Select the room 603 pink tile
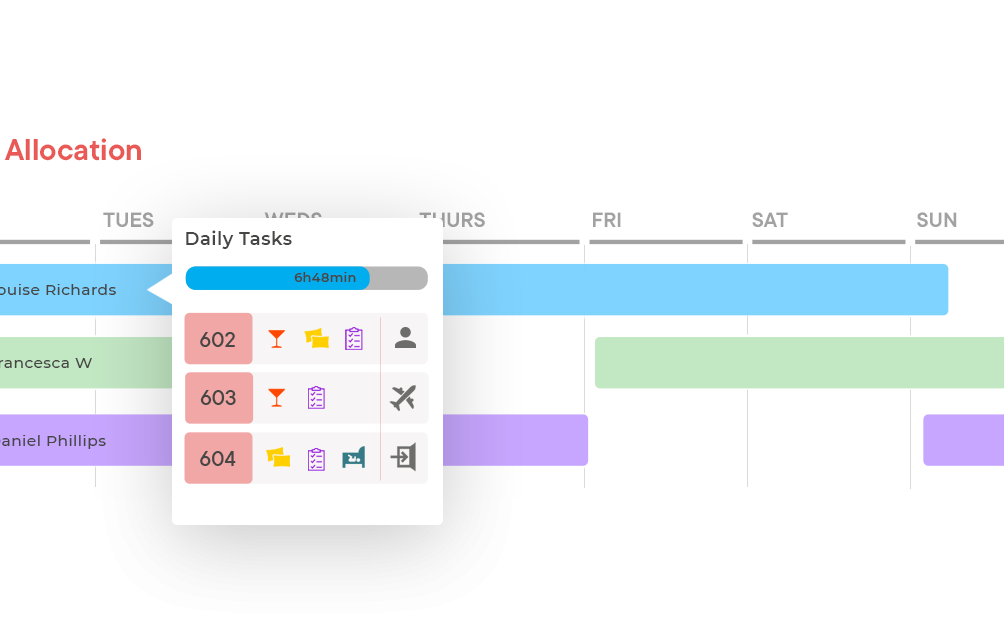 pyautogui.click(x=219, y=398)
